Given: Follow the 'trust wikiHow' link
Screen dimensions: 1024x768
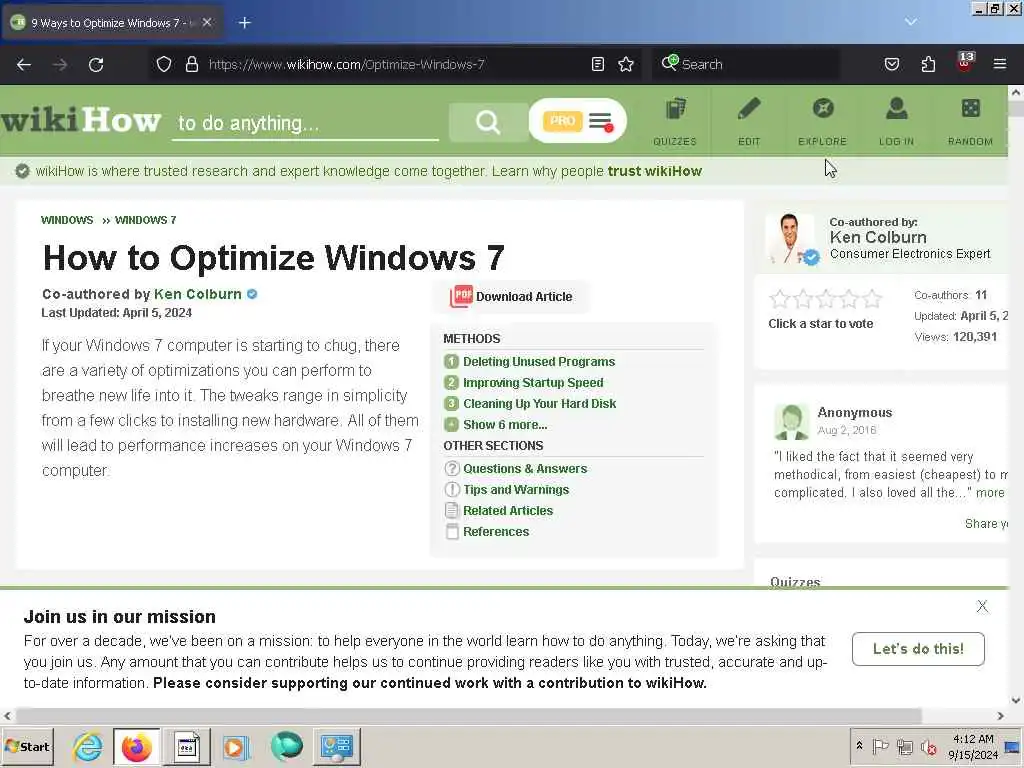Looking at the screenshot, I should 654,171.
